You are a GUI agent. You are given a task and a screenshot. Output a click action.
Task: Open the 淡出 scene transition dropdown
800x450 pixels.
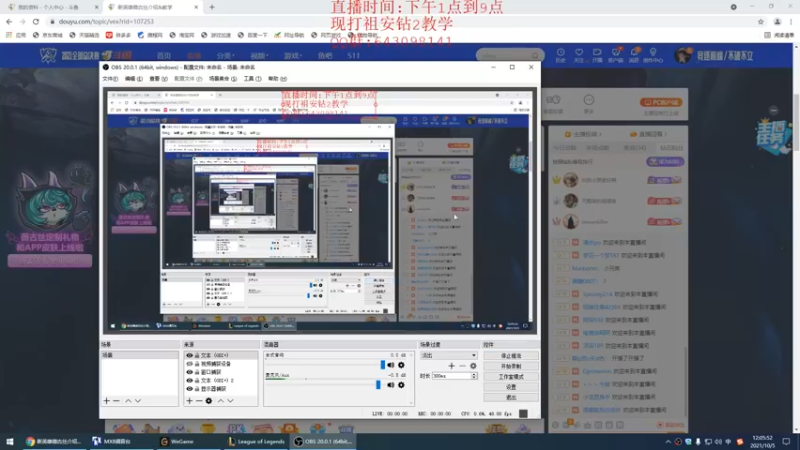[x=448, y=355]
